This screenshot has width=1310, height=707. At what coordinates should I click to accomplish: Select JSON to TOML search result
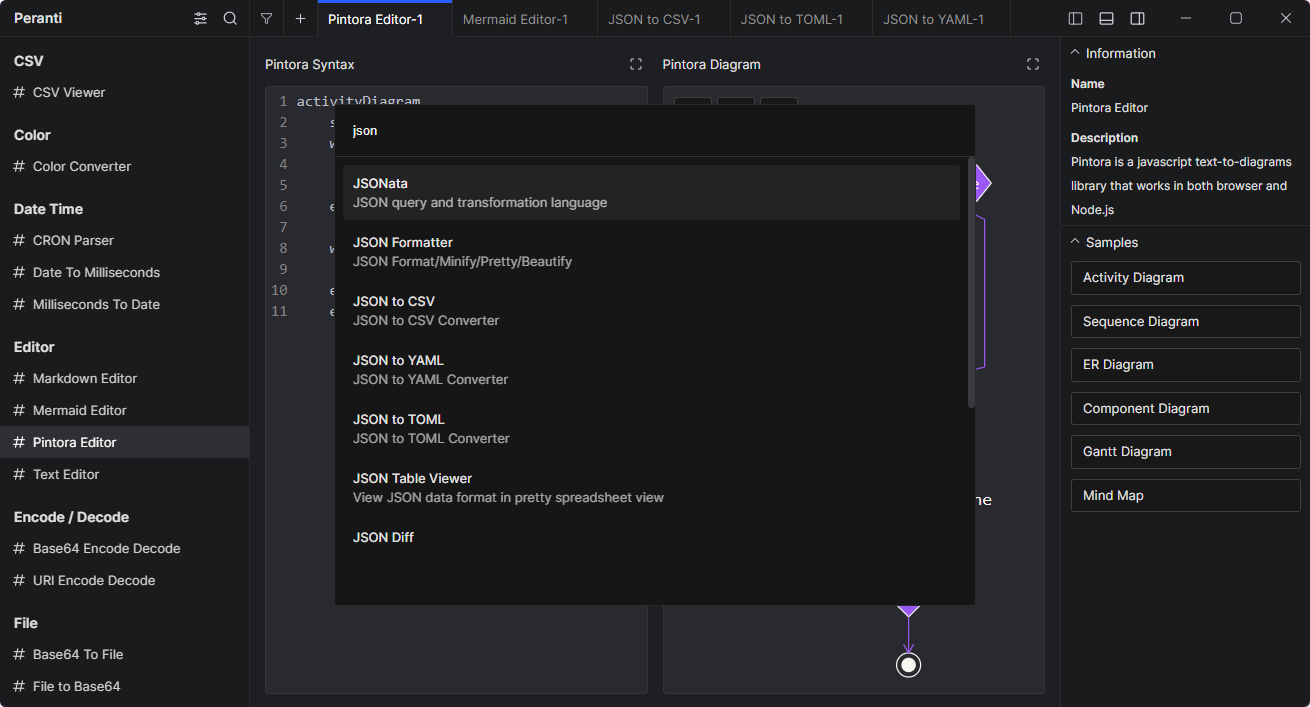tap(651, 428)
